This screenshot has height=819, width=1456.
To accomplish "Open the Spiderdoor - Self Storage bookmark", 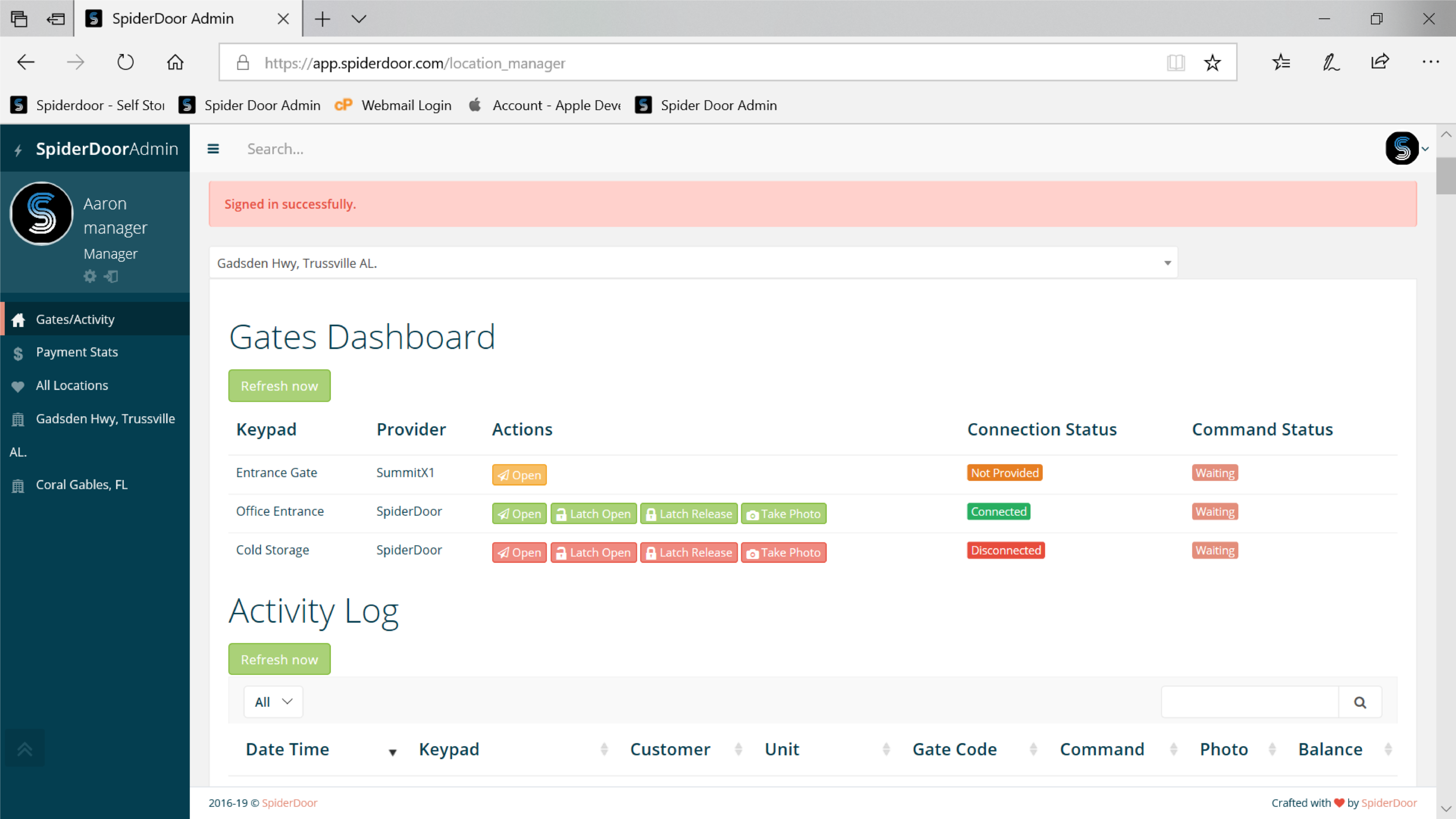I will [88, 105].
